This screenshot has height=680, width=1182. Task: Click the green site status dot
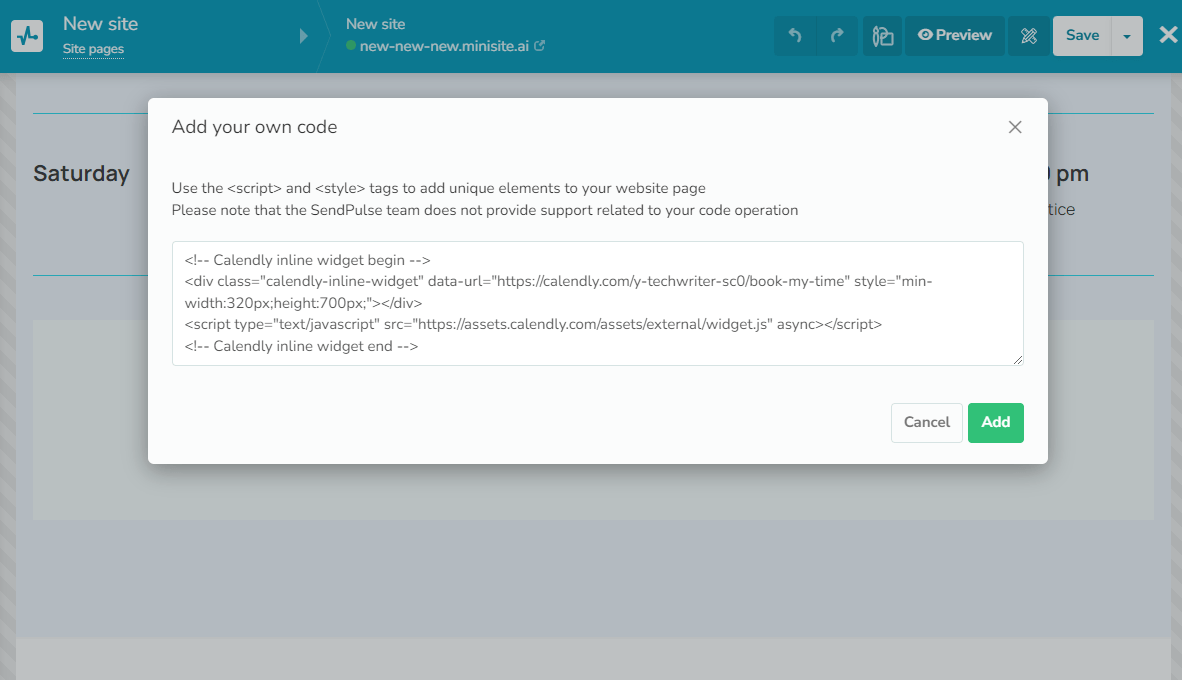[351, 46]
